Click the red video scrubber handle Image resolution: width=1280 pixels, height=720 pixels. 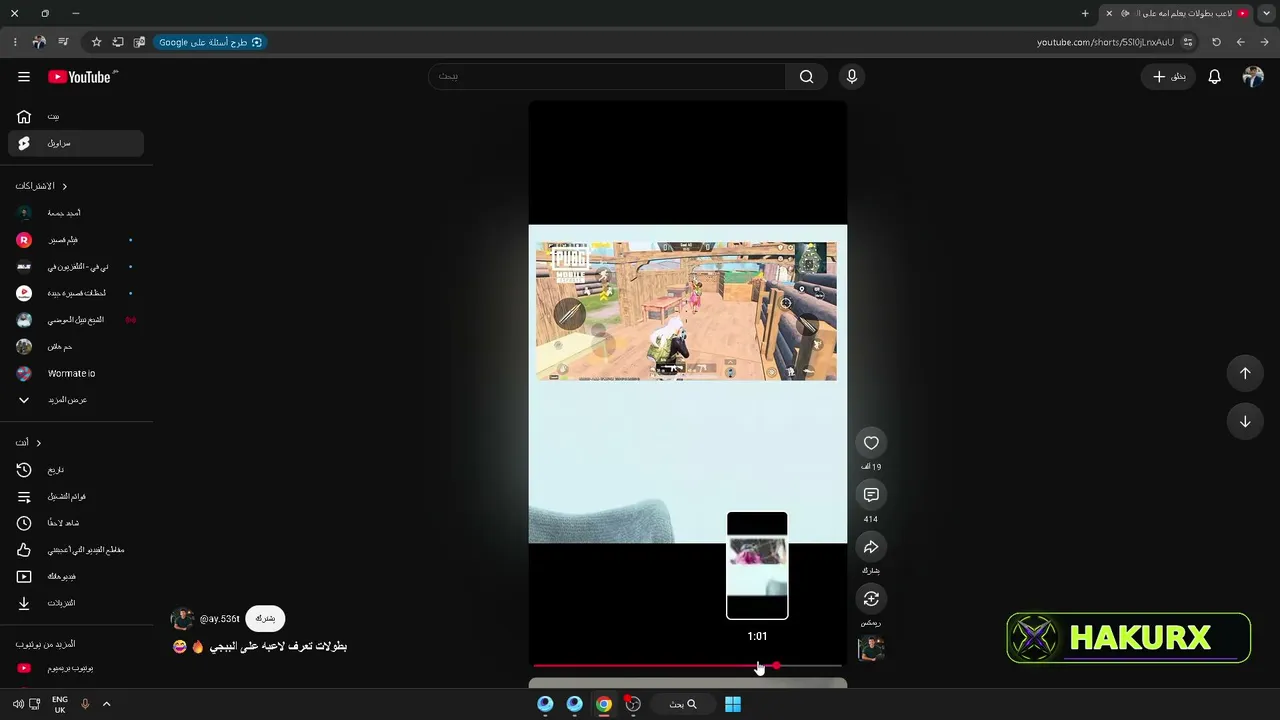(x=776, y=665)
